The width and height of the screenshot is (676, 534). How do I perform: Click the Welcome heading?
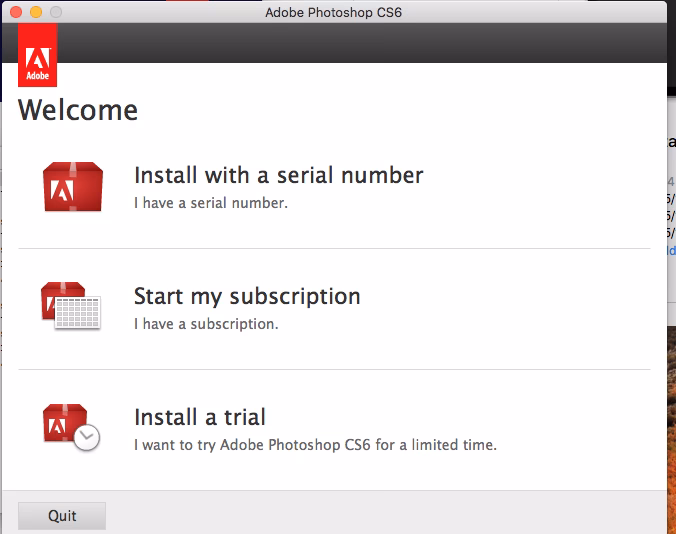tap(78, 109)
